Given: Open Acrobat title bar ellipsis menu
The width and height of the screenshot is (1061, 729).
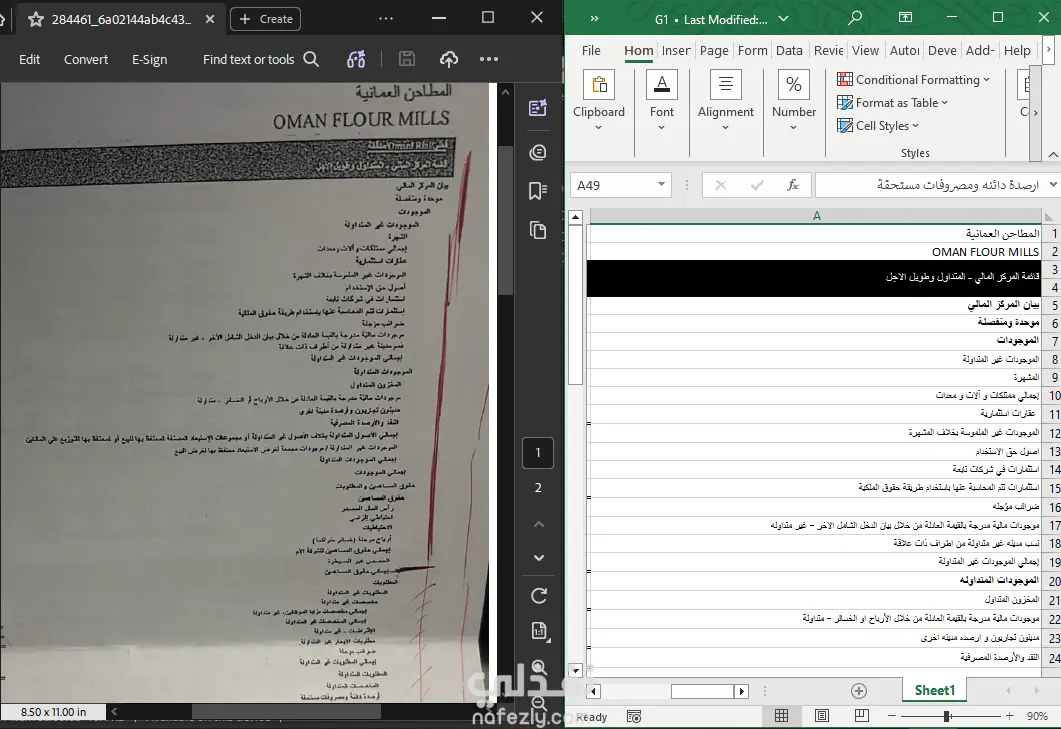Looking at the screenshot, I should pyautogui.click(x=386, y=18).
